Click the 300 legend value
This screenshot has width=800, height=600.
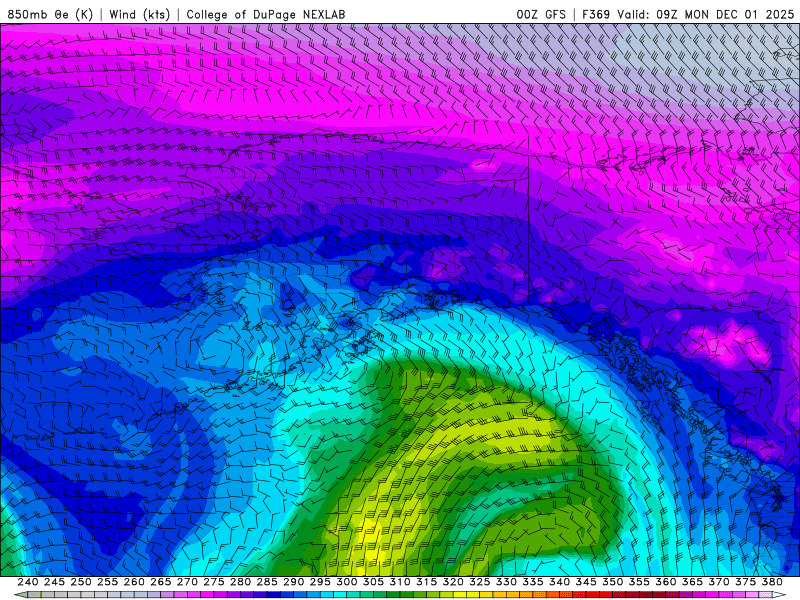click(x=346, y=582)
